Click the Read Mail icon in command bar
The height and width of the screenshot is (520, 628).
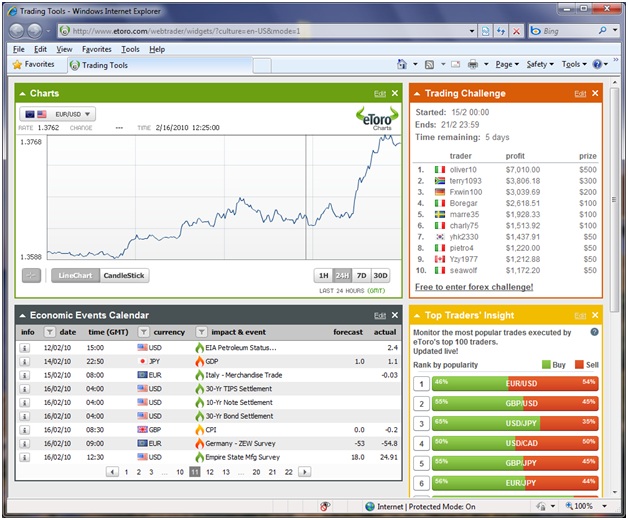[455, 64]
